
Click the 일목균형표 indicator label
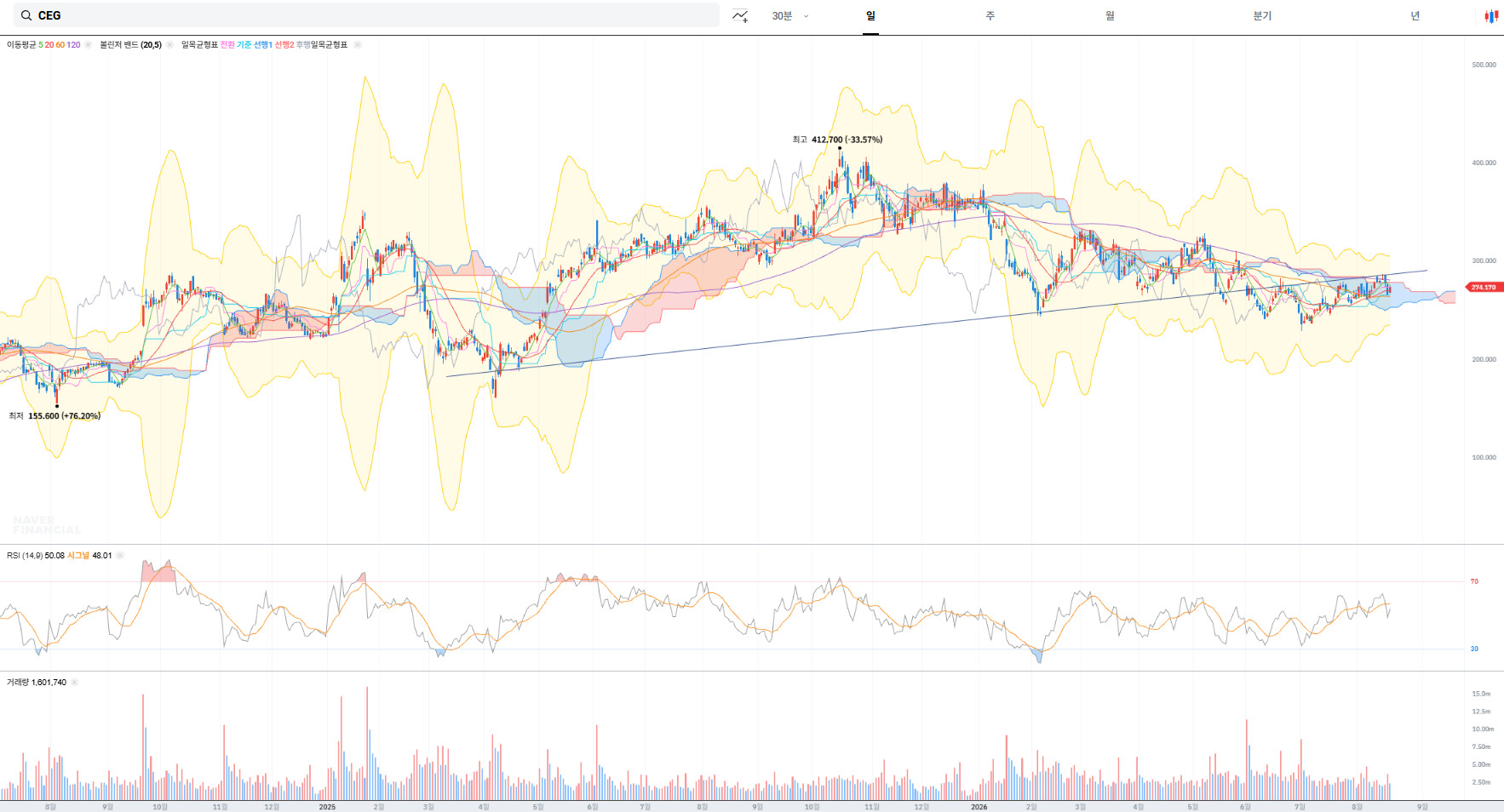click(199, 45)
